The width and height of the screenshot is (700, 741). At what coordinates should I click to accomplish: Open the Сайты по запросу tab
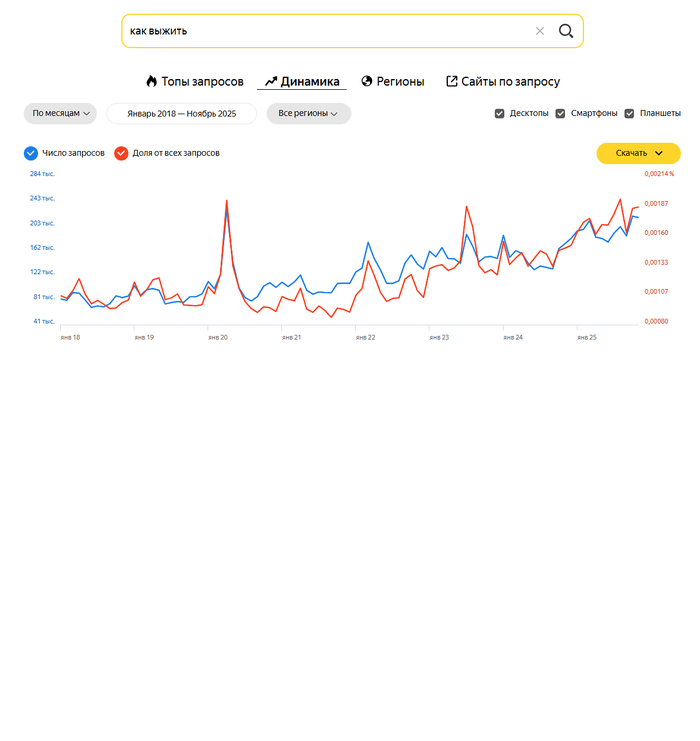[x=510, y=82]
